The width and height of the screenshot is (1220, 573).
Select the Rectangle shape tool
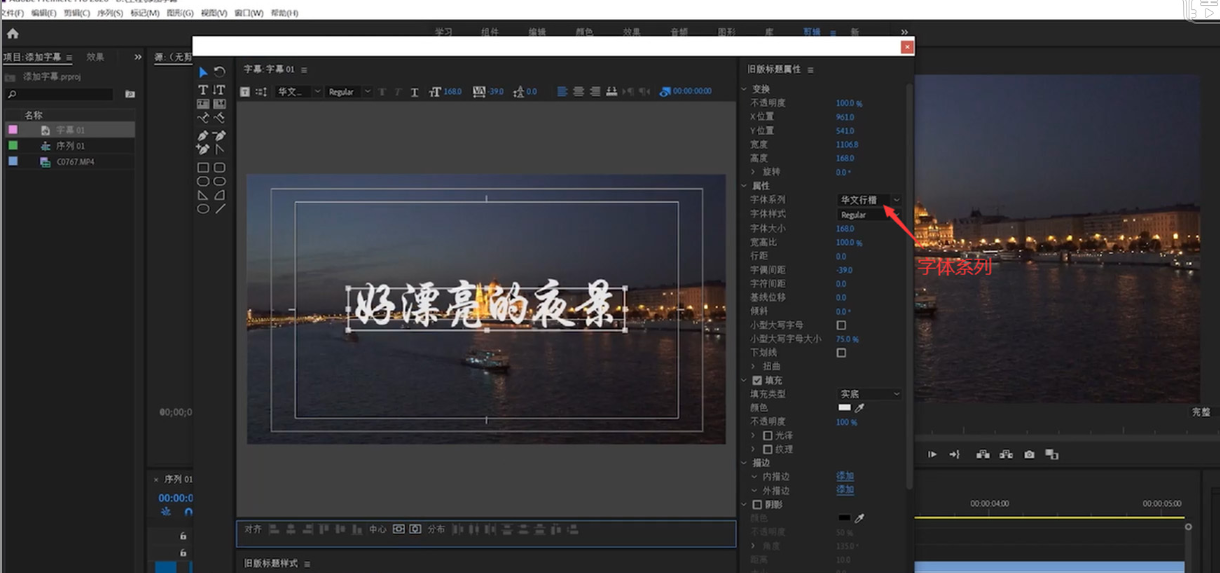click(203, 168)
